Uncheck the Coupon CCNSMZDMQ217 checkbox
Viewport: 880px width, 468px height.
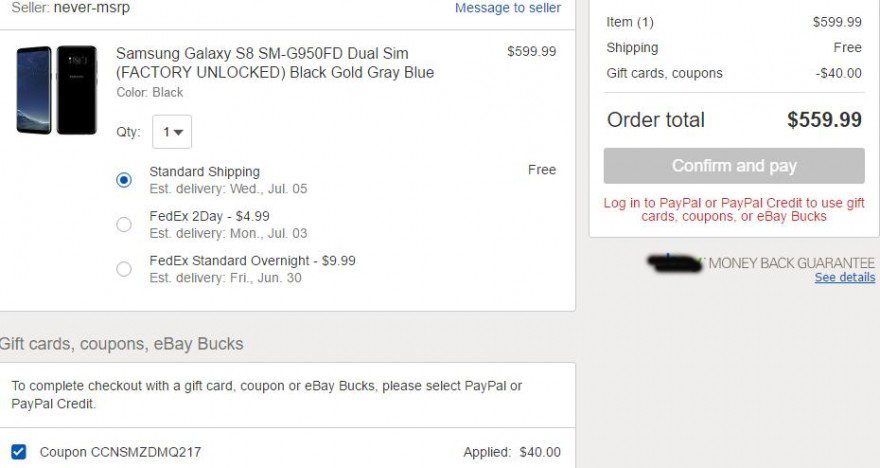tap(19, 452)
